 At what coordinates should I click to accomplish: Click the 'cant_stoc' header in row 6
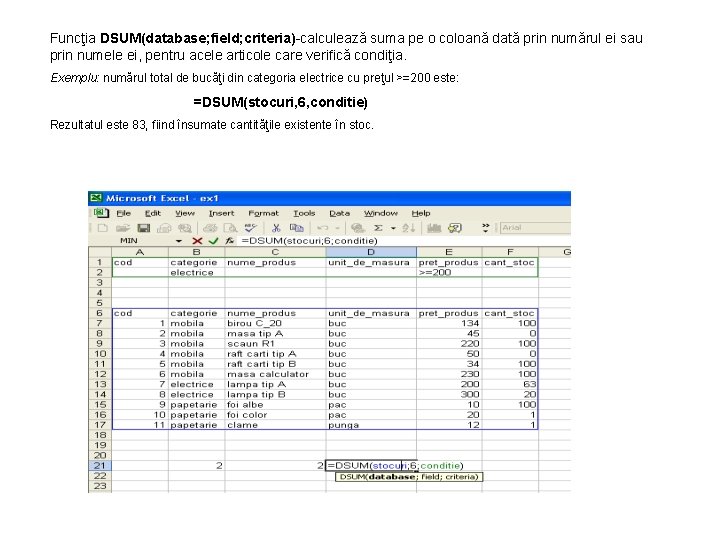pos(510,313)
